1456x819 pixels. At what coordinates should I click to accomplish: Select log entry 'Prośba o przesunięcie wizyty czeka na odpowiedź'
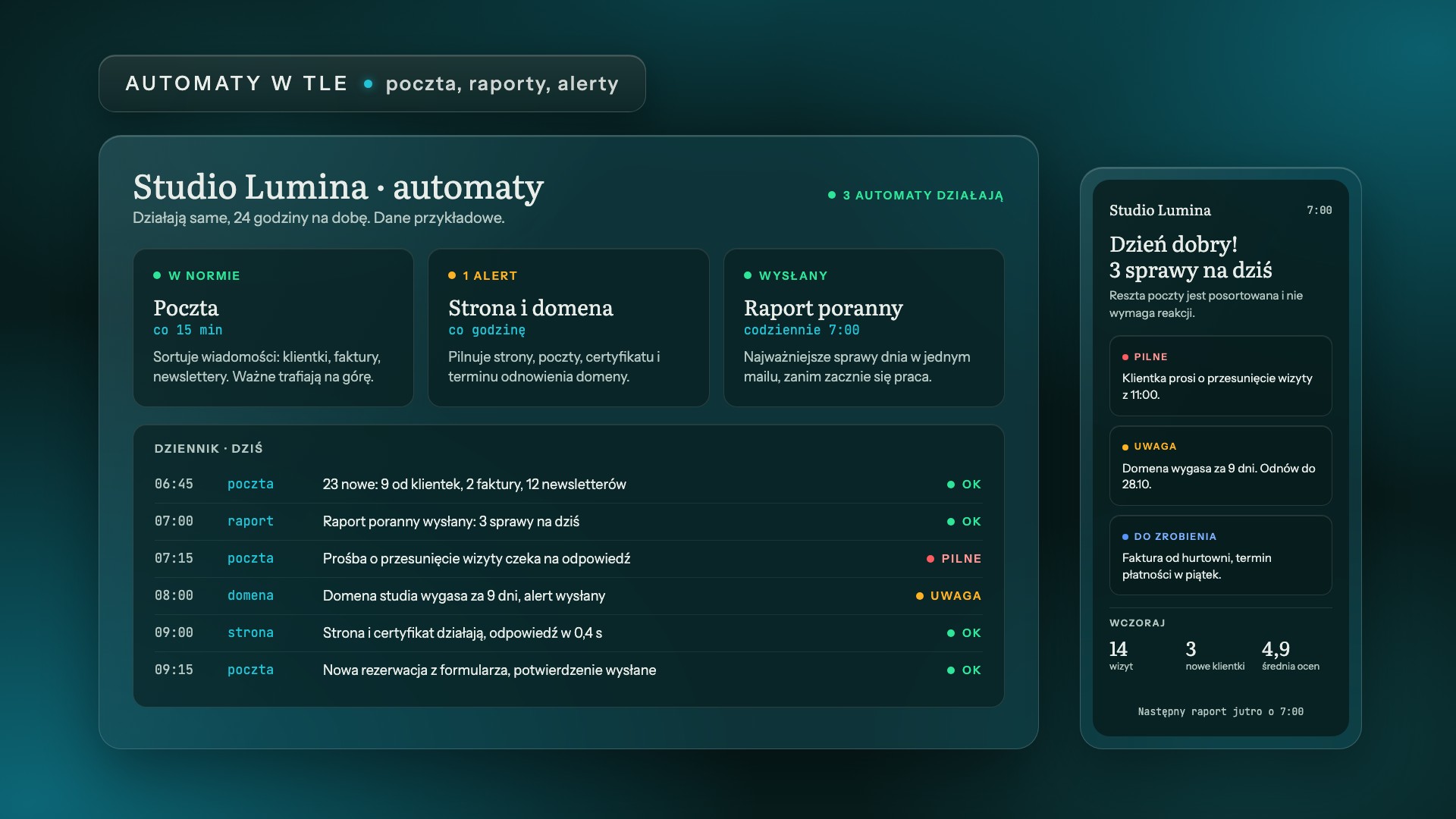[x=568, y=559]
